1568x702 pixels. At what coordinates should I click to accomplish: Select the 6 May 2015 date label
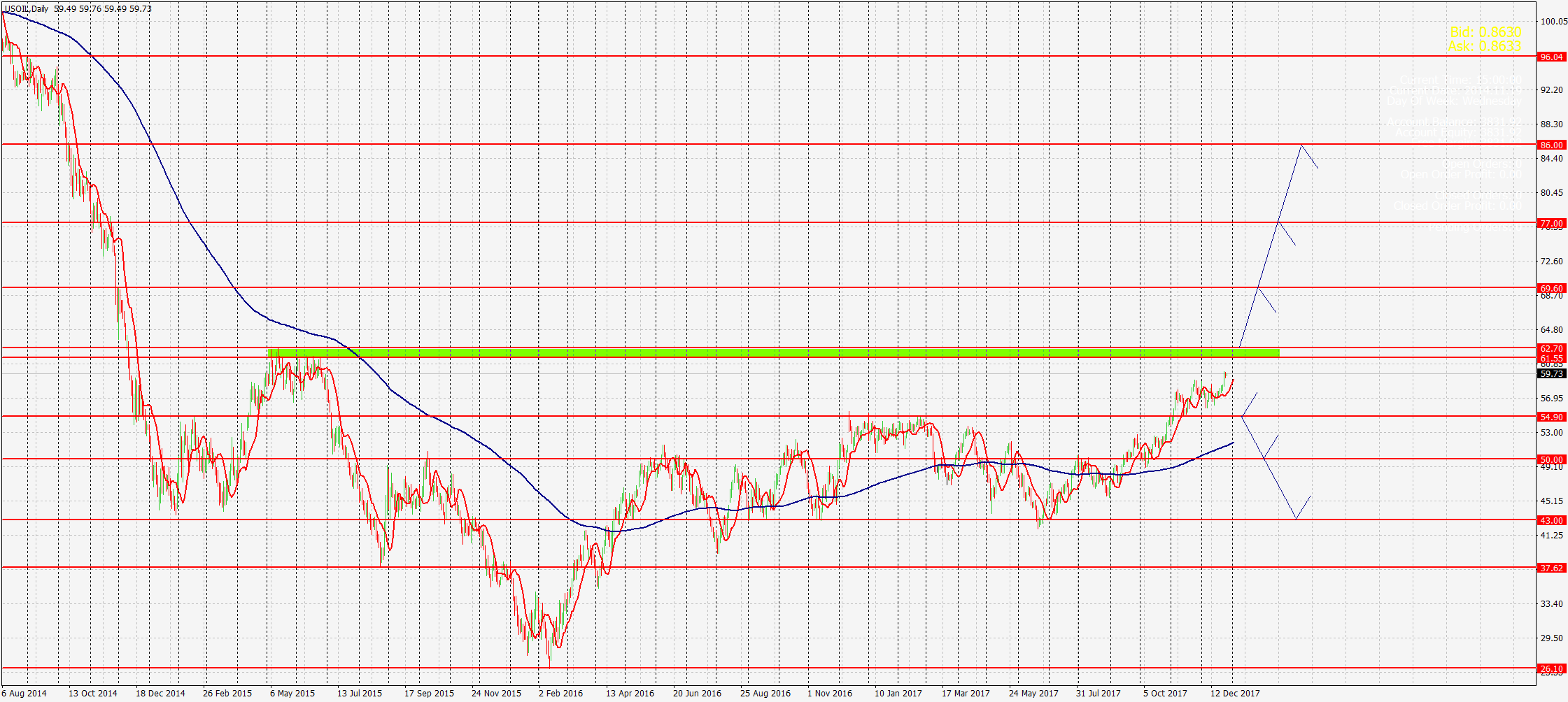[x=292, y=693]
